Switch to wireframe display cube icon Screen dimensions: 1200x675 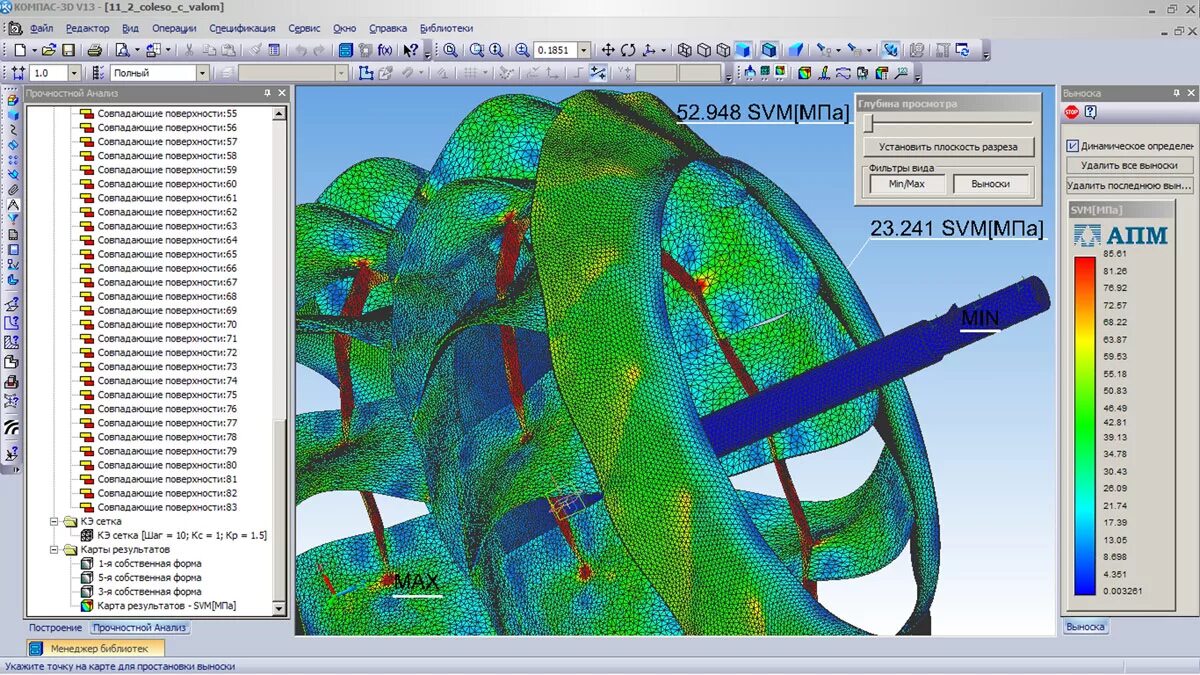point(685,50)
